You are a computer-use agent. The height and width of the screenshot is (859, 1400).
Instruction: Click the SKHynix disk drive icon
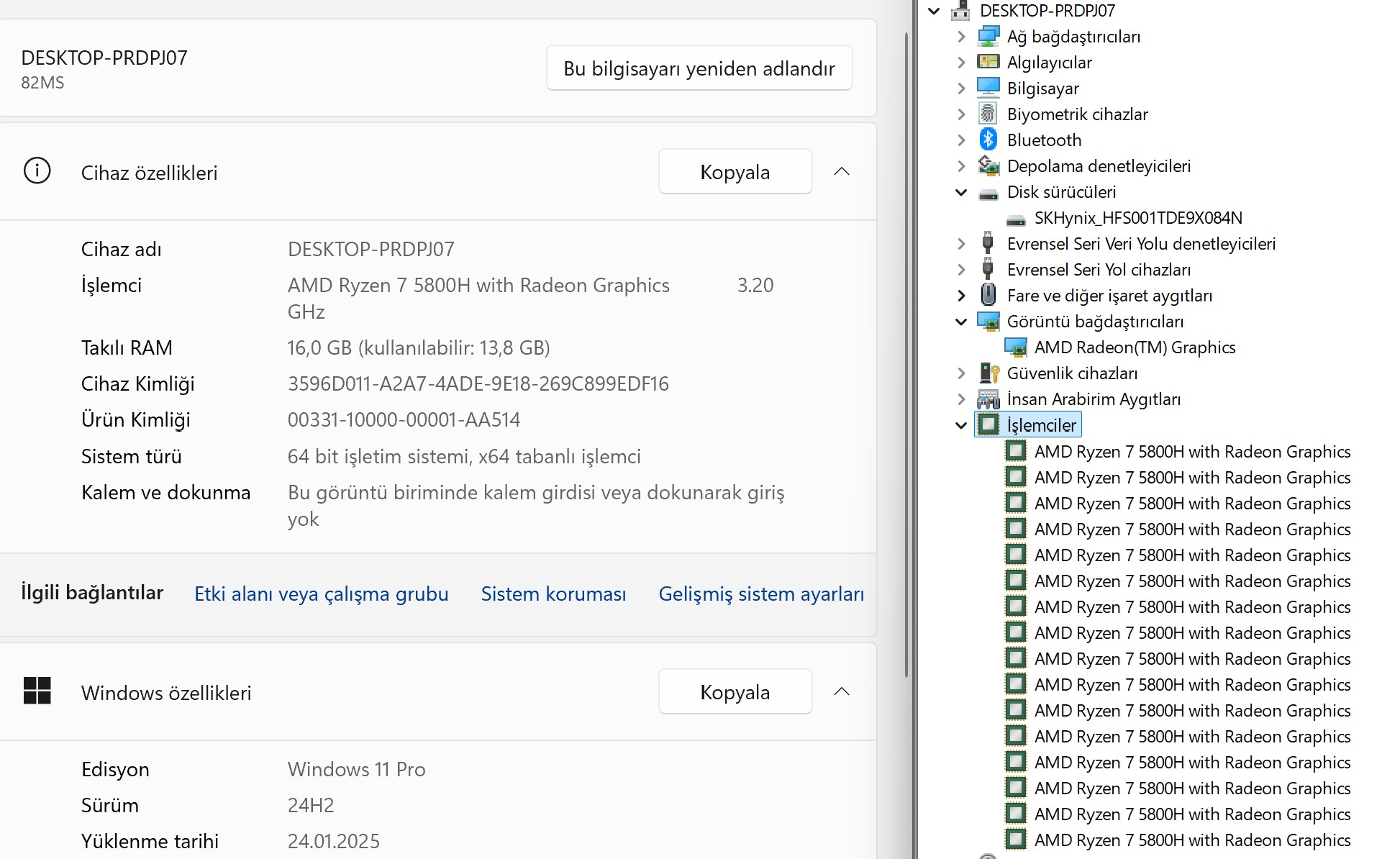point(1016,219)
